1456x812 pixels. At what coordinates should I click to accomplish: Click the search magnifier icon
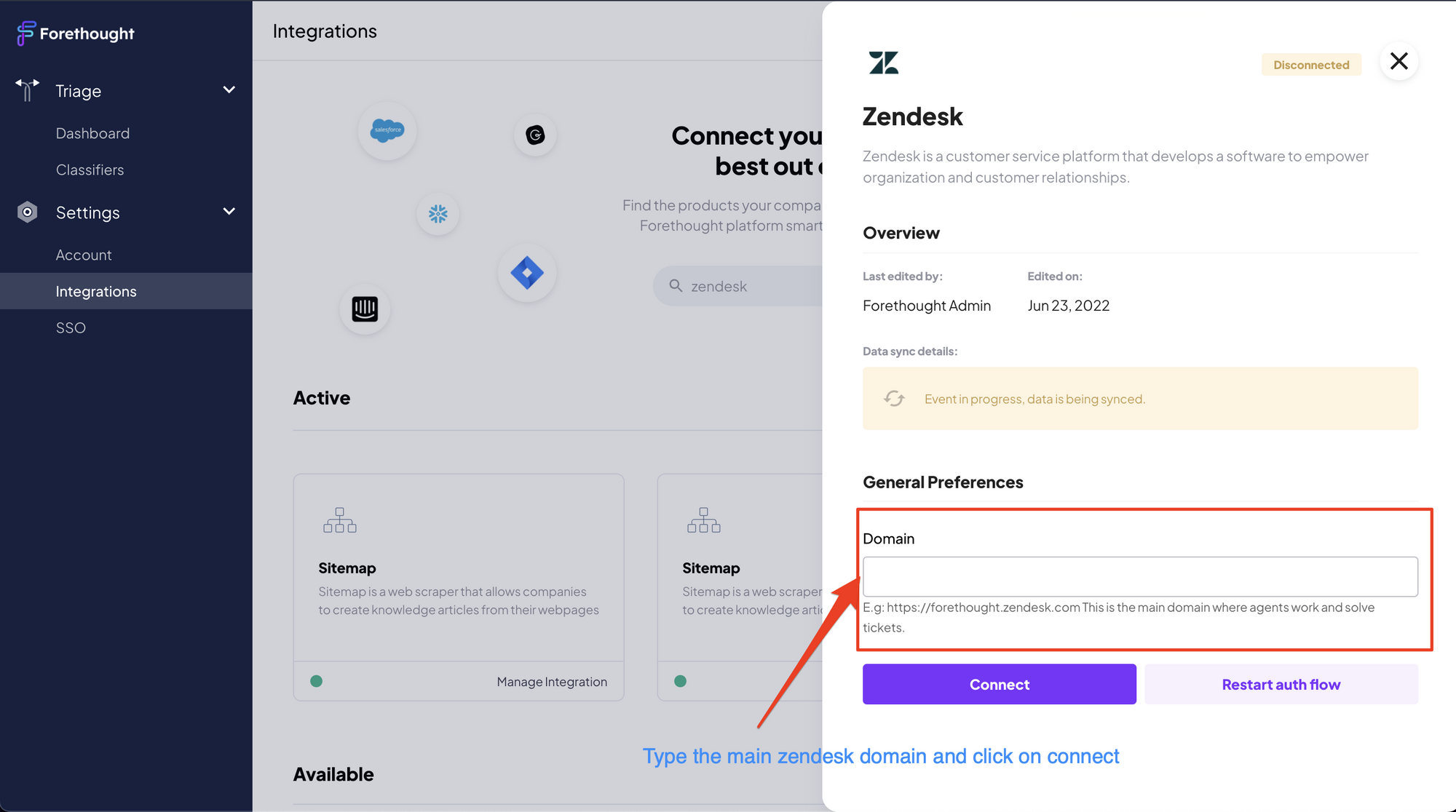(x=676, y=285)
